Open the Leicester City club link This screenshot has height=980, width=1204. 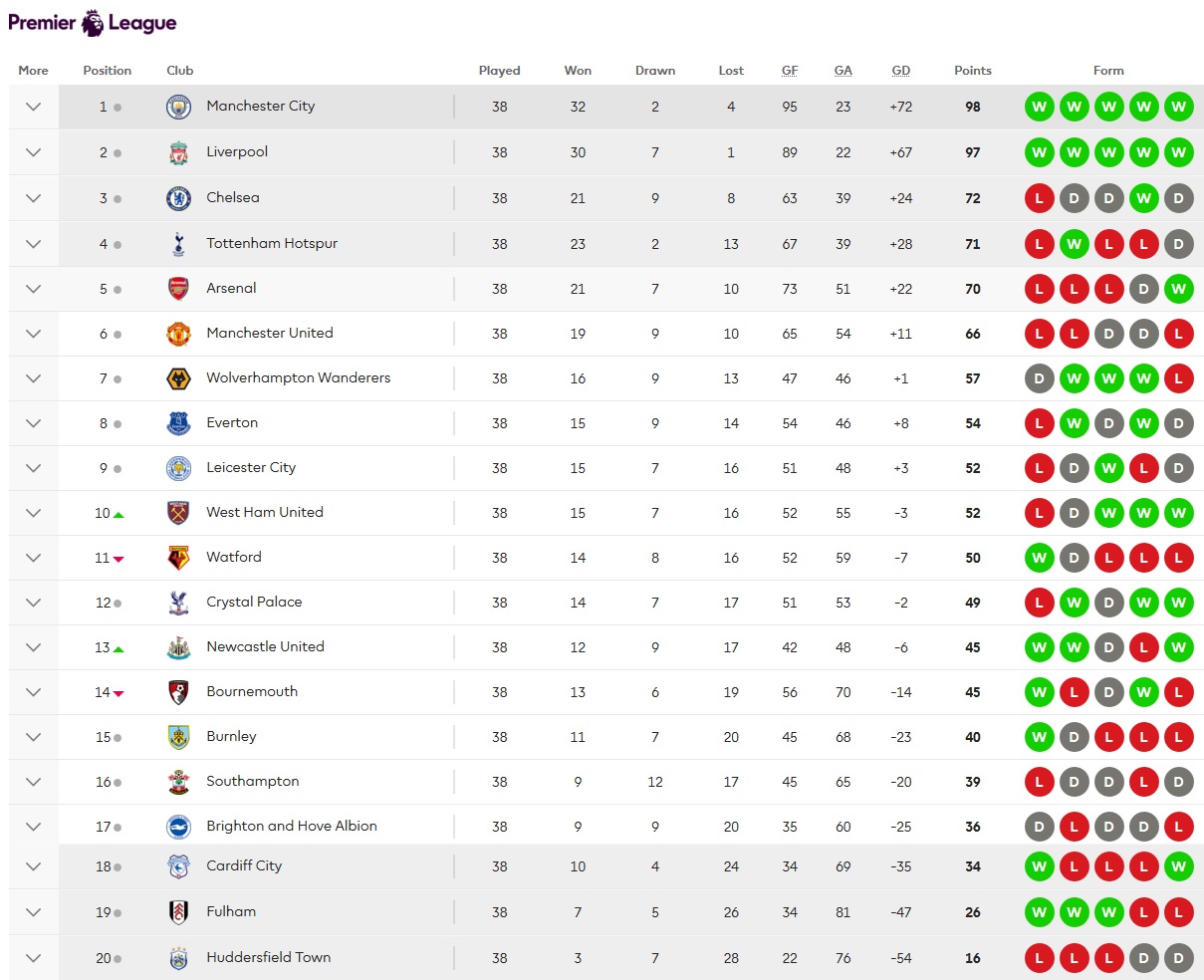[x=251, y=467]
